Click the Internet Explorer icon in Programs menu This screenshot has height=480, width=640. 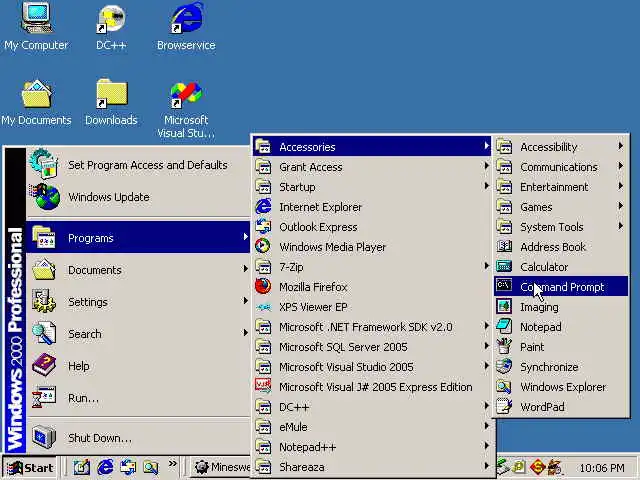263,207
